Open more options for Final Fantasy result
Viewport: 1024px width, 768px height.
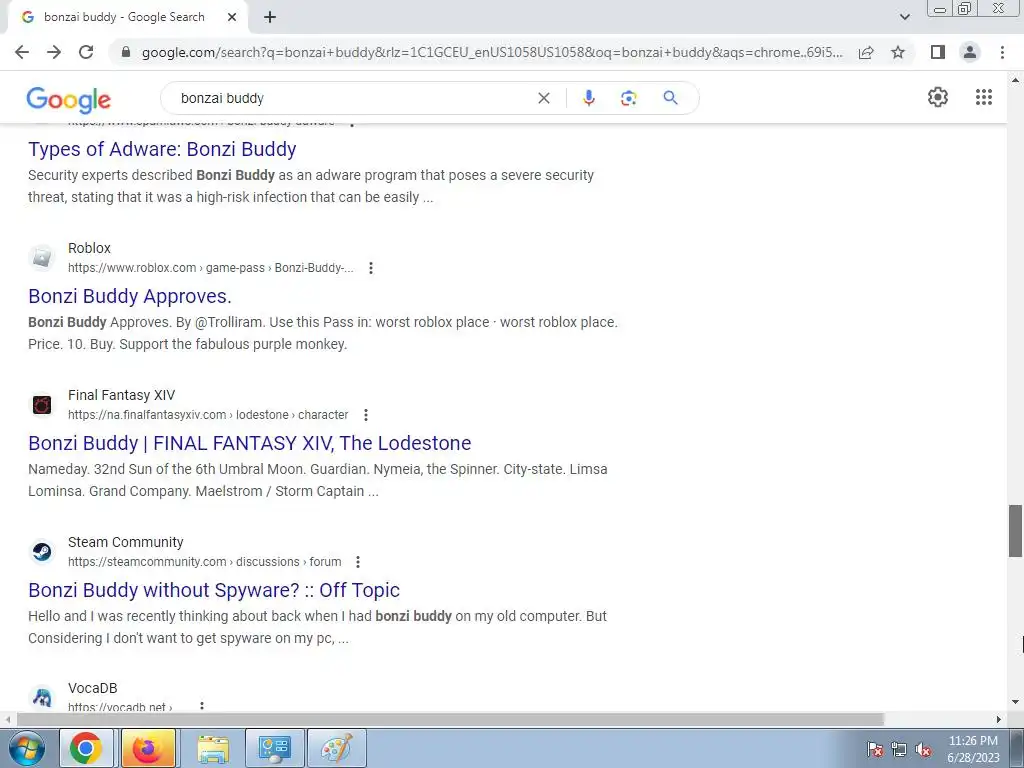point(366,415)
